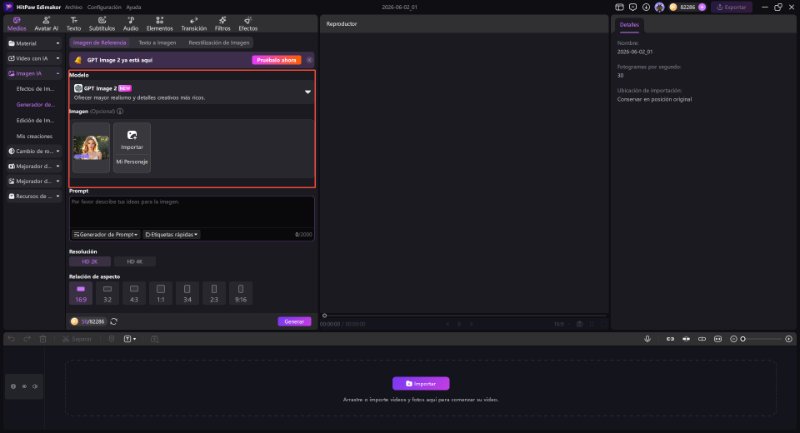Click Importar in the reference image area
Image resolution: width=800 pixels, height=433 pixels.
click(x=132, y=139)
